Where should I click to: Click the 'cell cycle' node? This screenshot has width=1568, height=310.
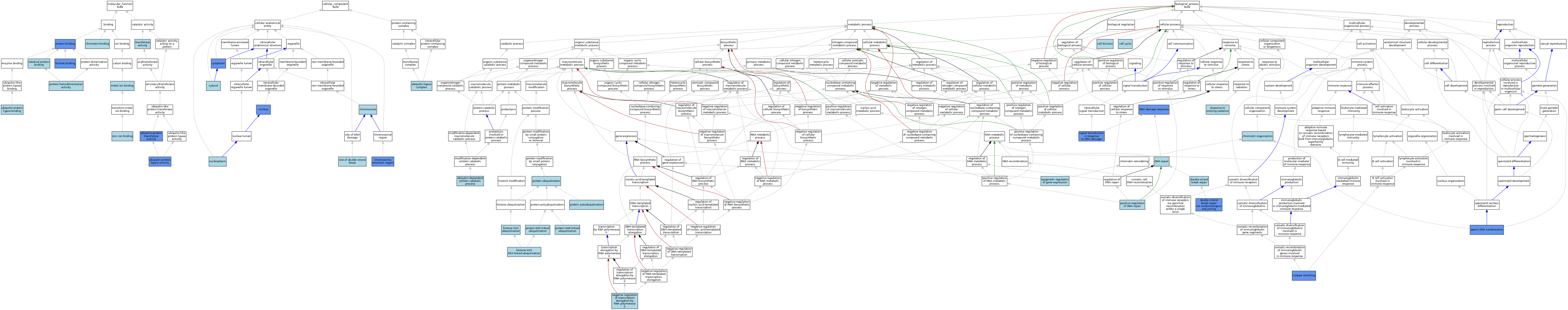point(1125,44)
